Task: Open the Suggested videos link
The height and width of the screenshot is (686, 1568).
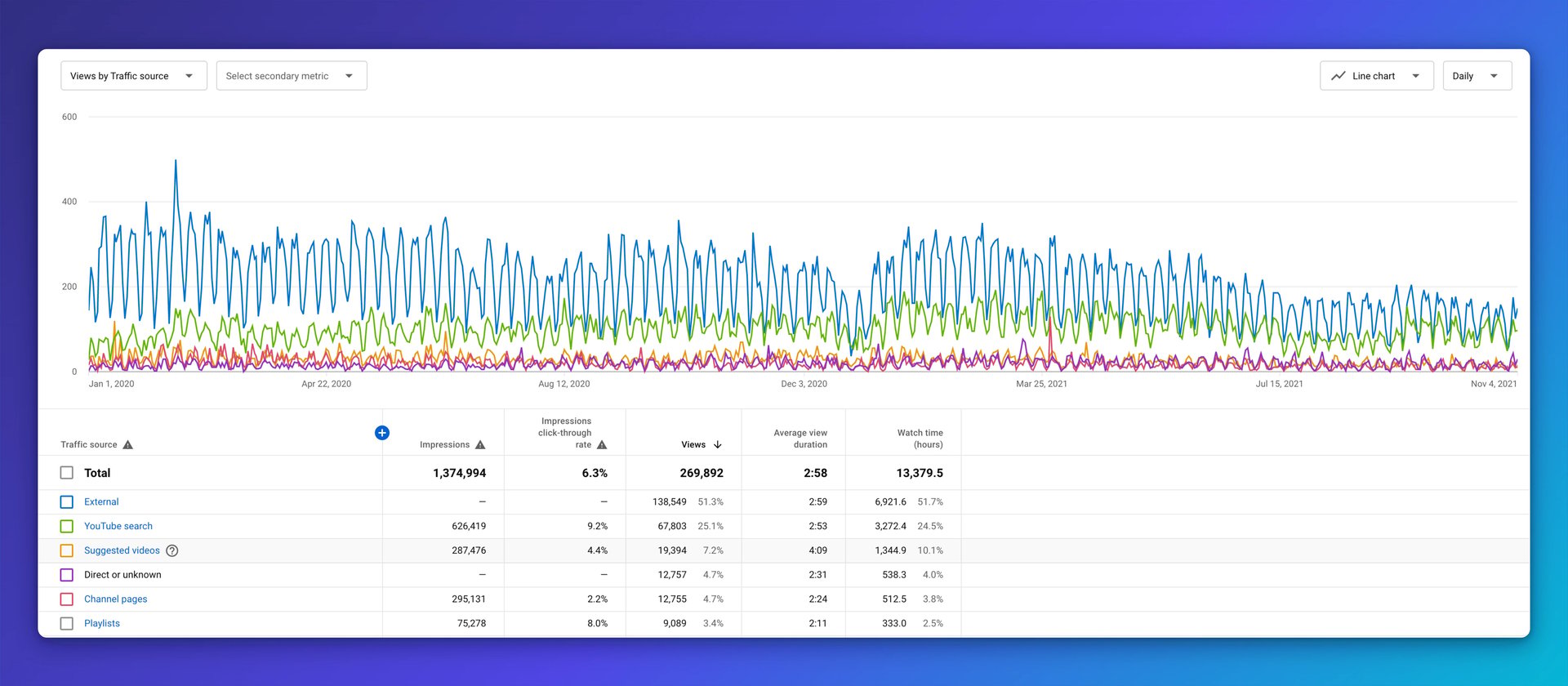Action: tap(122, 550)
